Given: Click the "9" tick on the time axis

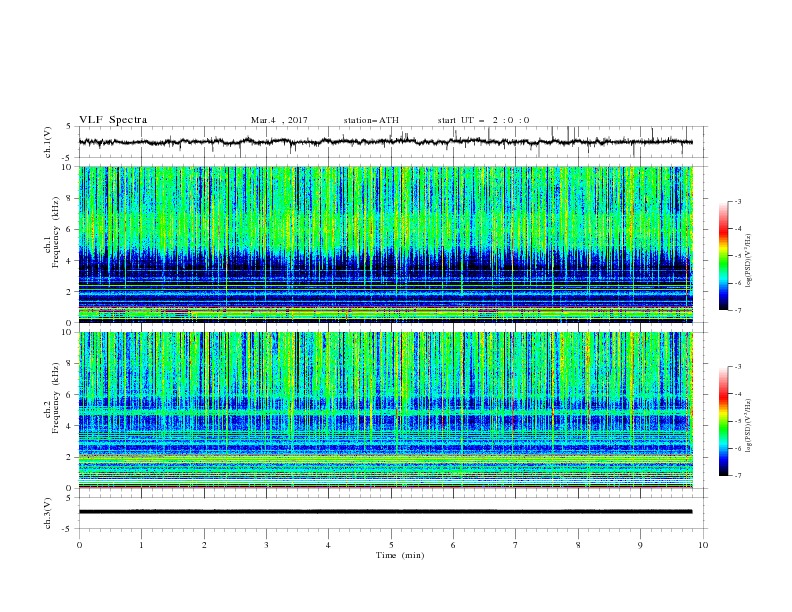Looking at the screenshot, I should pyautogui.click(x=640, y=545).
